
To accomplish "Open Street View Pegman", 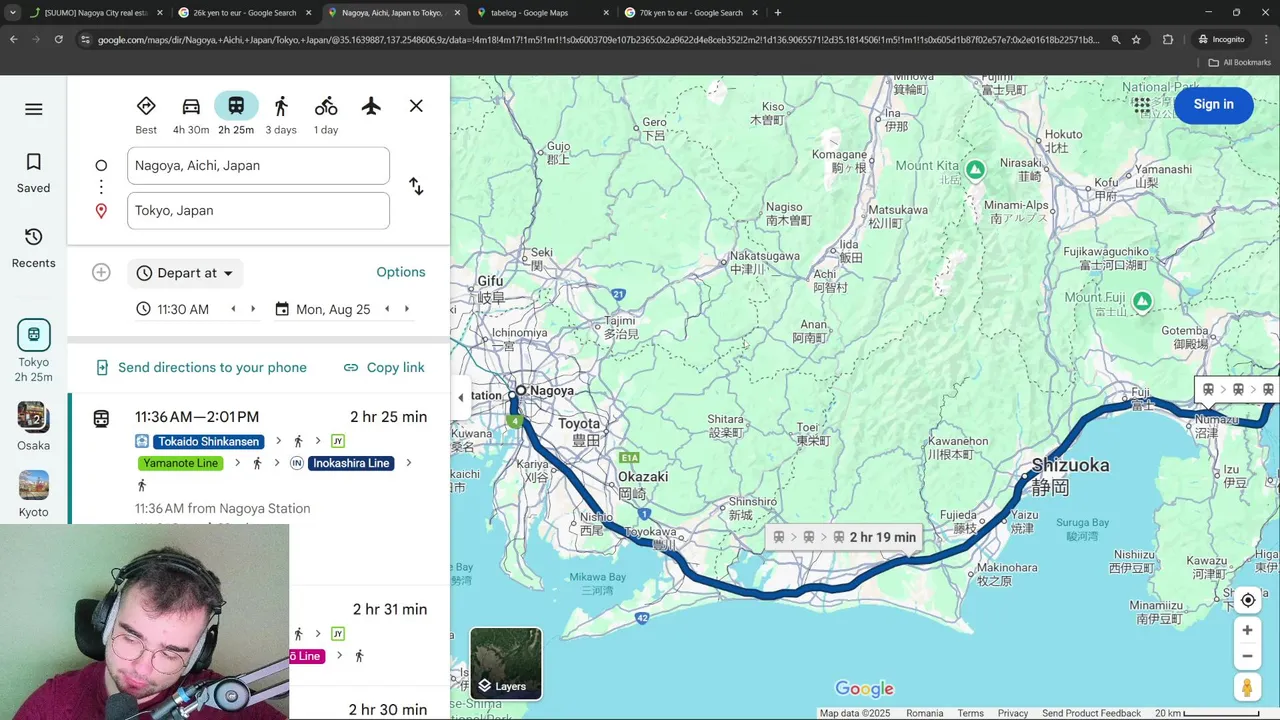I will coord(1247,688).
